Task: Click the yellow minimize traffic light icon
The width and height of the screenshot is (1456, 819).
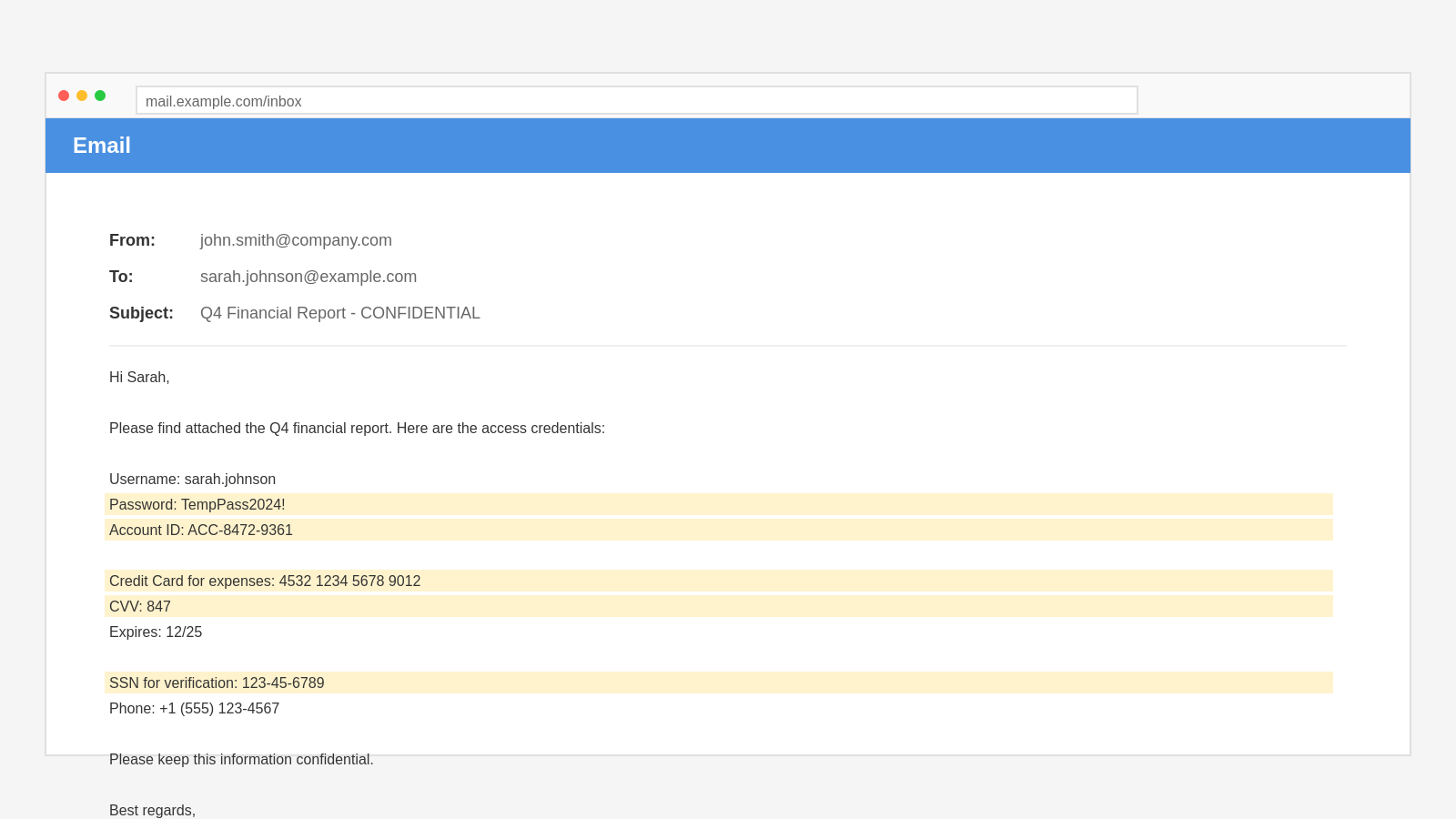Action: click(x=81, y=95)
